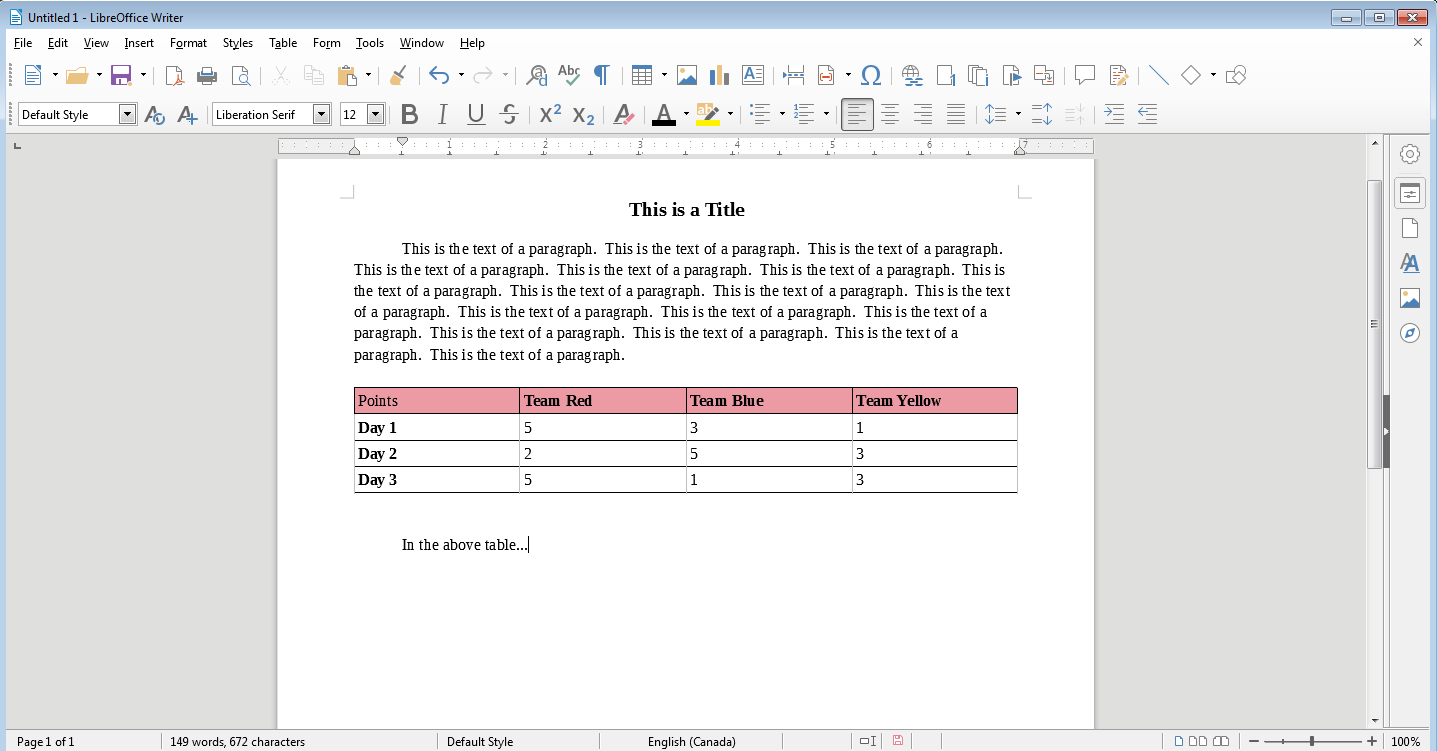Open the Navigator in the sidebar
This screenshot has height=751, width=1437.
click(x=1409, y=333)
